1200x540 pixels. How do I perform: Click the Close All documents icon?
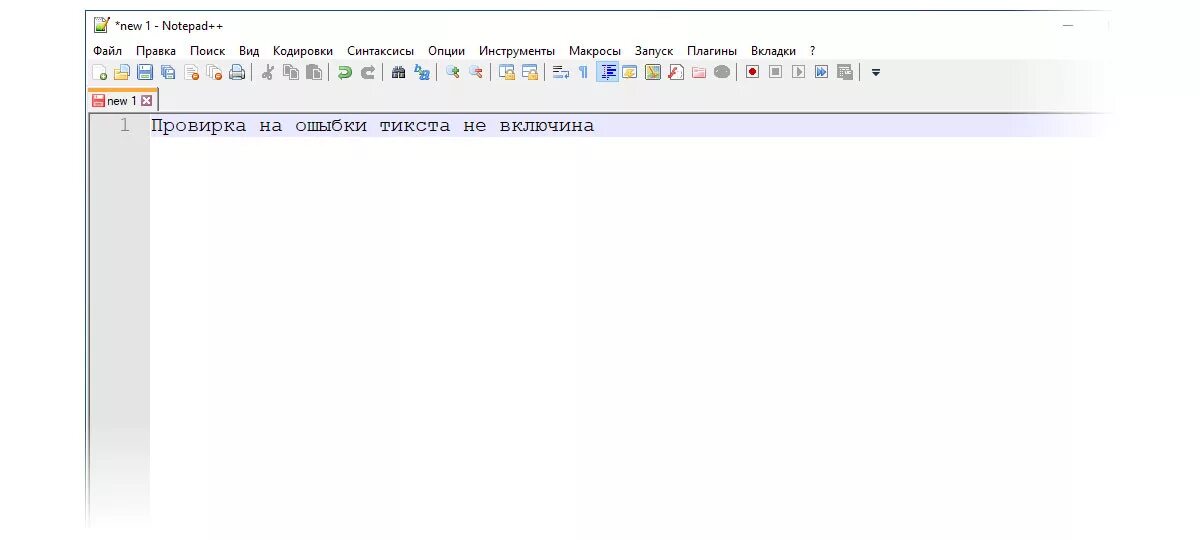pyautogui.click(x=214, y=72)
